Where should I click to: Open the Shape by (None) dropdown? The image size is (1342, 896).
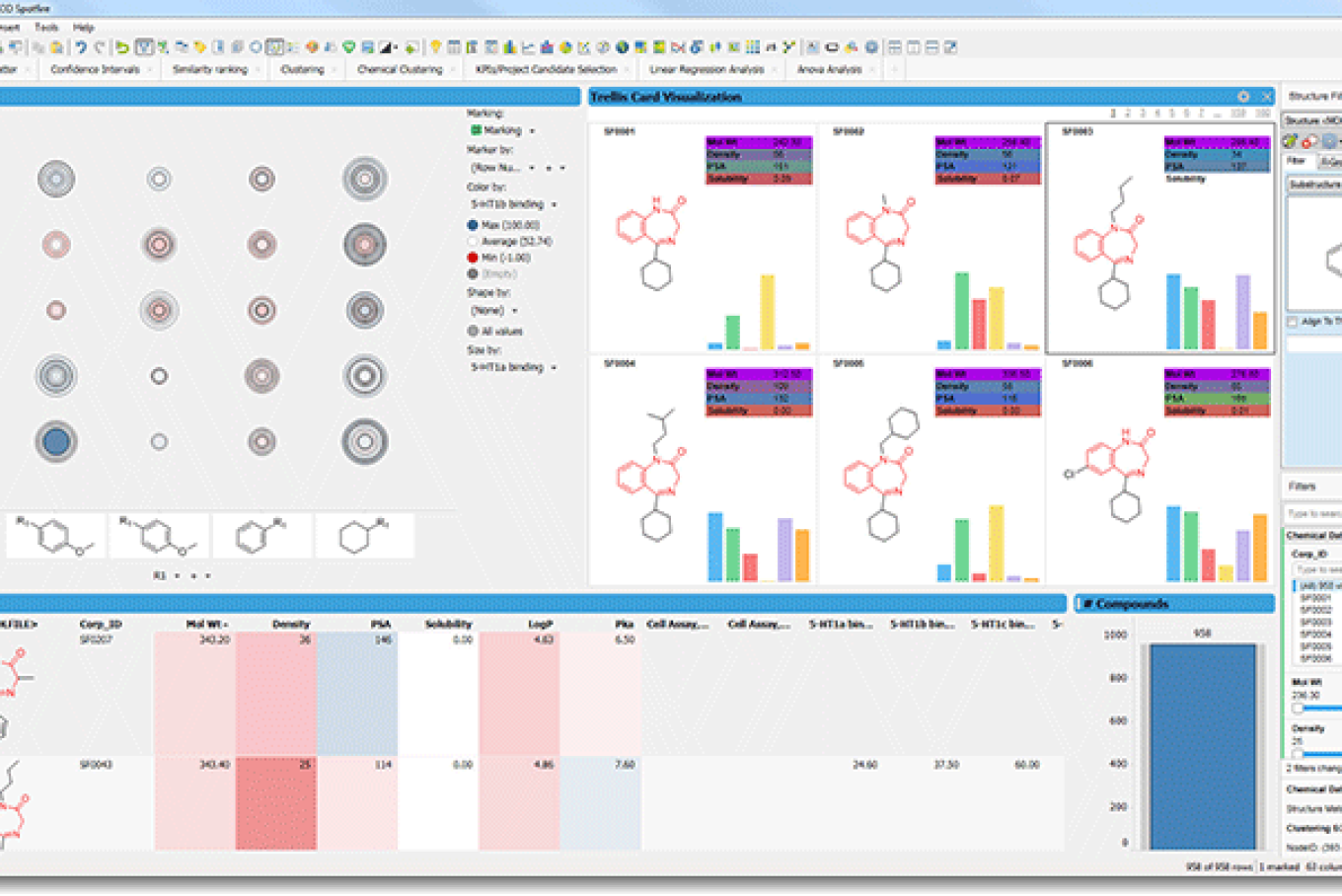coord(514,311)
